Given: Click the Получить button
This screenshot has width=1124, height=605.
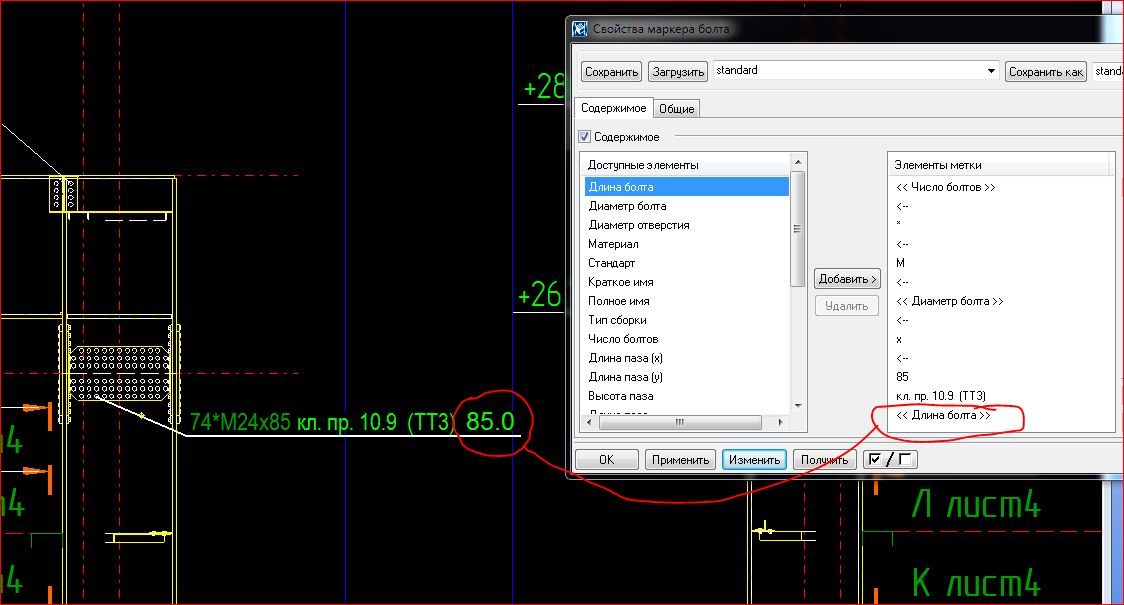Looking at the screenshot, I should (x=824, y=460).
